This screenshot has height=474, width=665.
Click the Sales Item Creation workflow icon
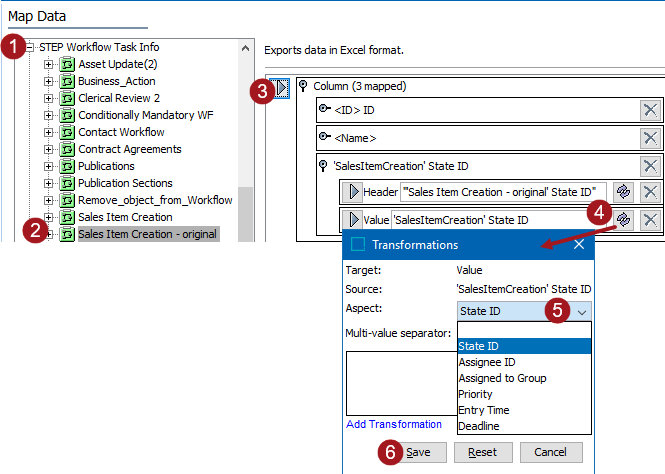click(67, 217)
